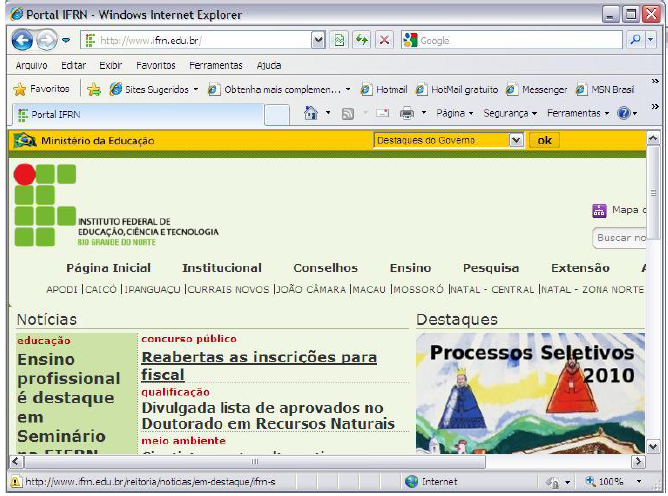Screen dimensions: 668x496
Task: Open Hotmail favorite link
Action: pos(384,89)
